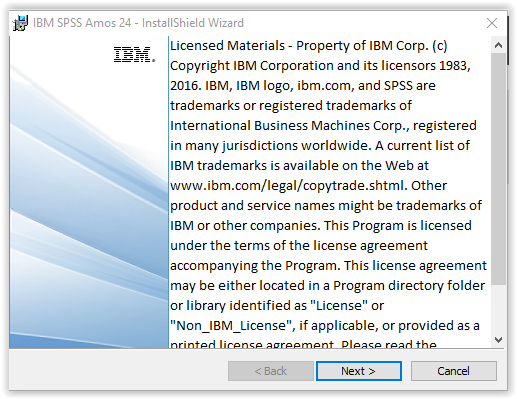Image resolution: width=517 pixels, height=399 pixels.
Task: Click the vertical scrollbar thumb
Action: click(x=498, y=169)
